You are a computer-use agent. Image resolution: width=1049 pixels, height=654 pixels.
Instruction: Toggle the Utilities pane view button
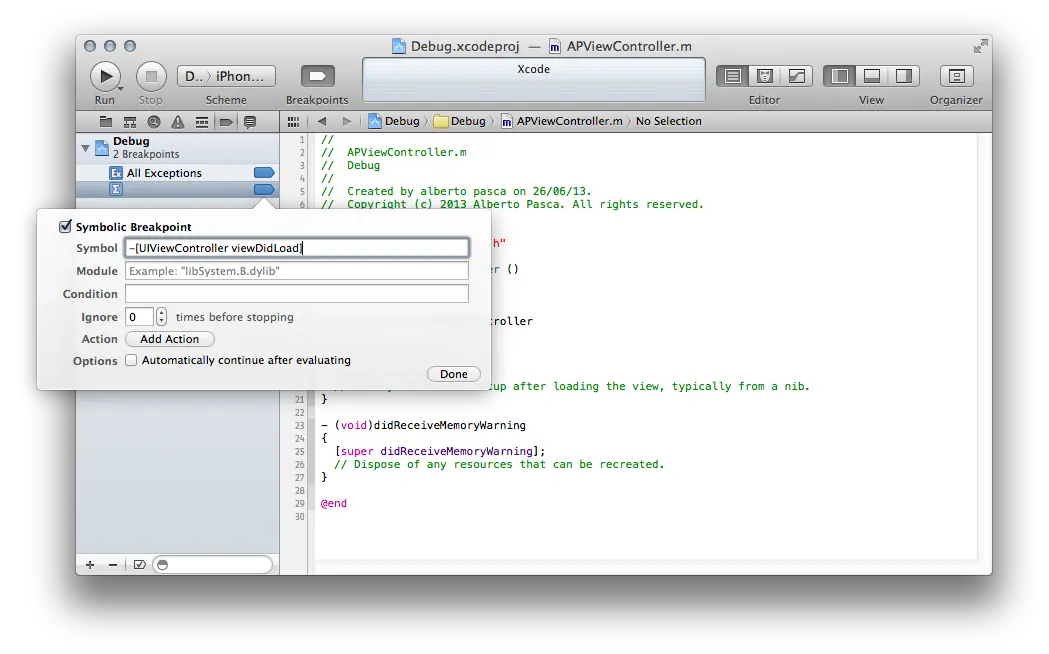tap(904, 76)
